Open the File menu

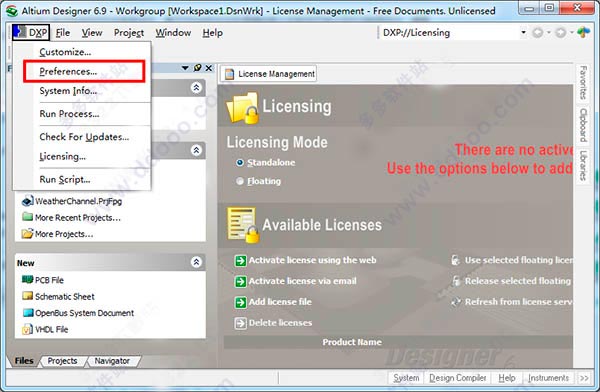(63, 33)
